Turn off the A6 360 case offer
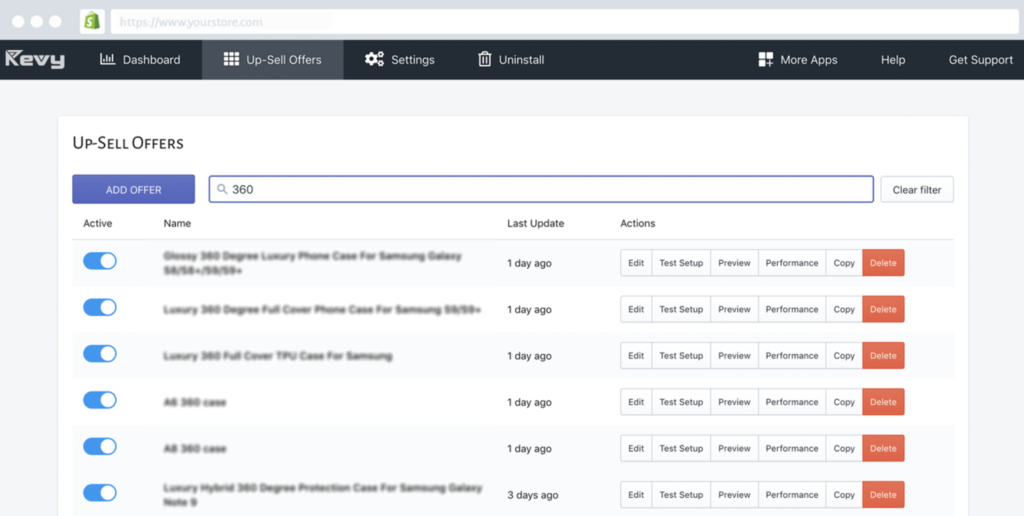The width and height of the screenshot is (1024, 516). click(x=100, y=400)
